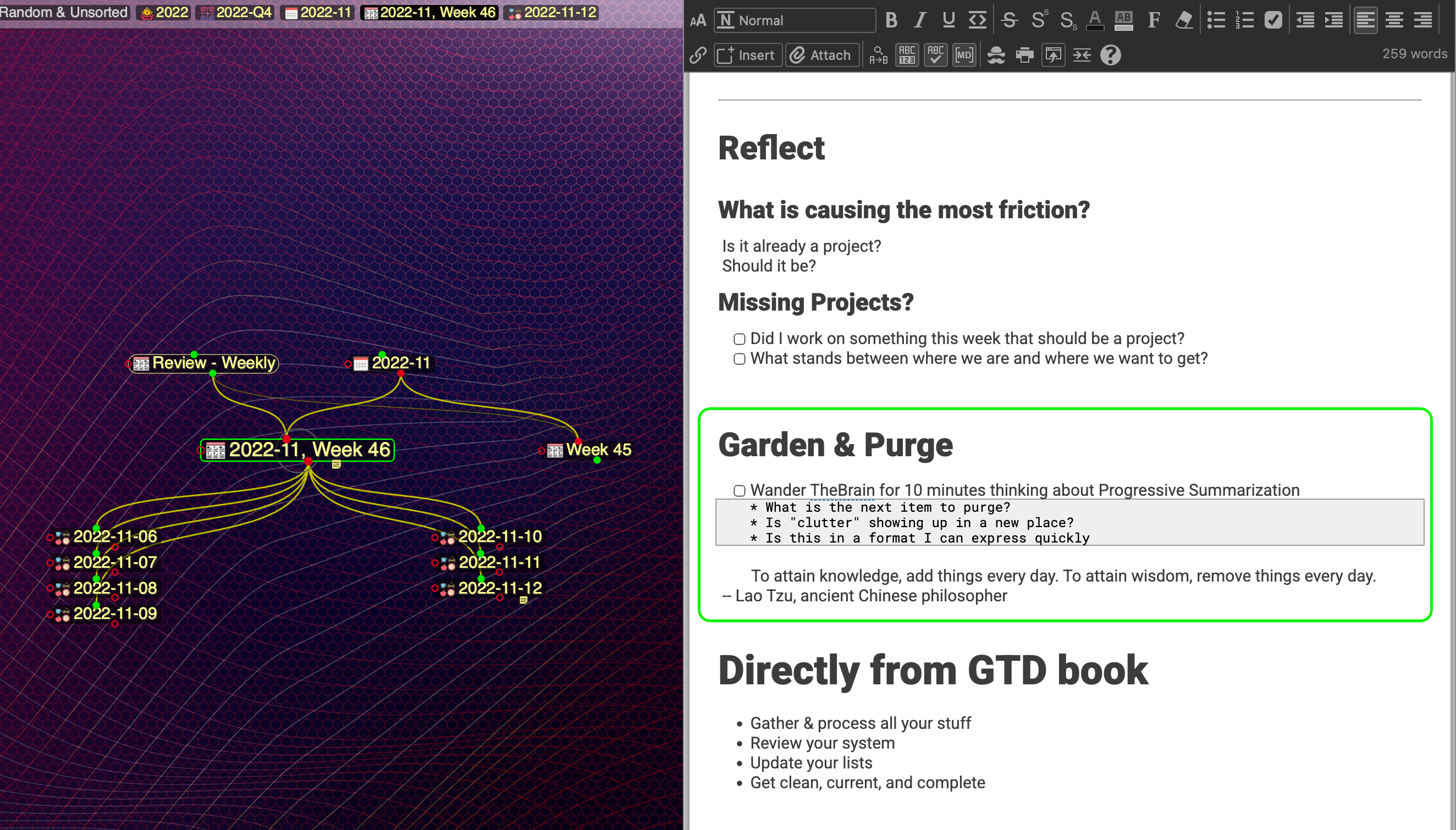Check 'What stands between' checkbox
Image resolution: width=1456 pixels, height=830 pixels.
(x=740, y=359)
